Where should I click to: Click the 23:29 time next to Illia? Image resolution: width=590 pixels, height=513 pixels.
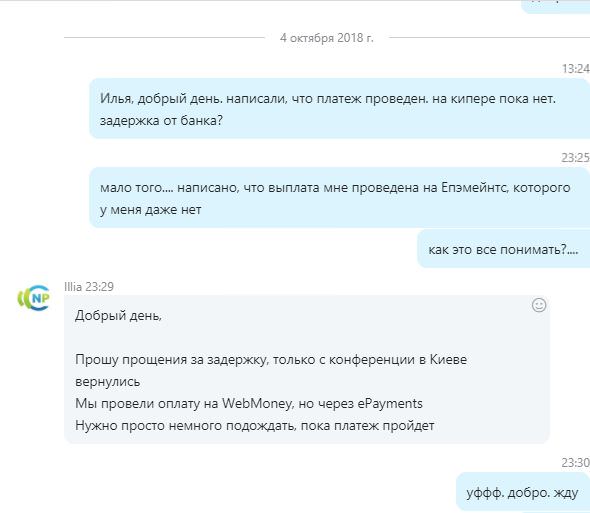[x=100, y=287]
